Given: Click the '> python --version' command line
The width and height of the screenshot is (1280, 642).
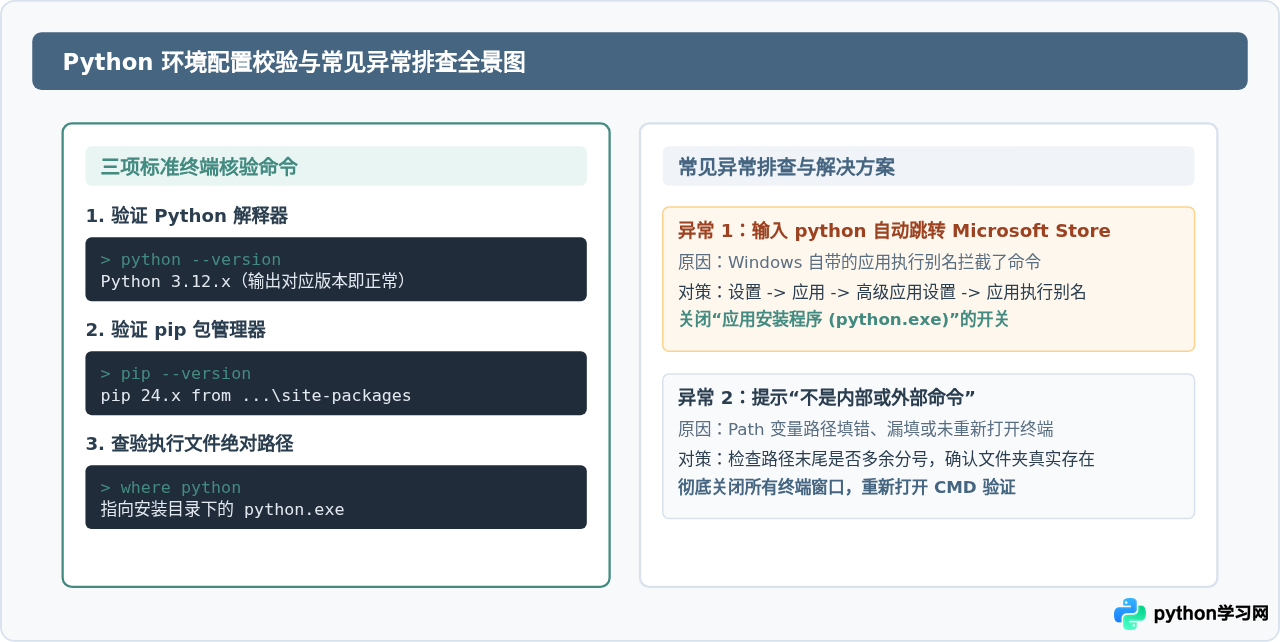Looking at the screenshot, I should tap(191, 259).
